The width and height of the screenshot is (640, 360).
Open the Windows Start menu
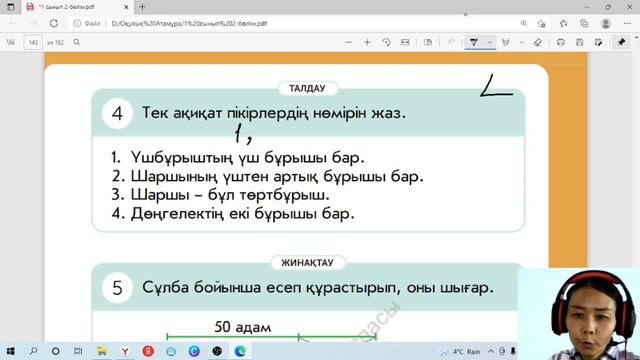coord(11,351)
